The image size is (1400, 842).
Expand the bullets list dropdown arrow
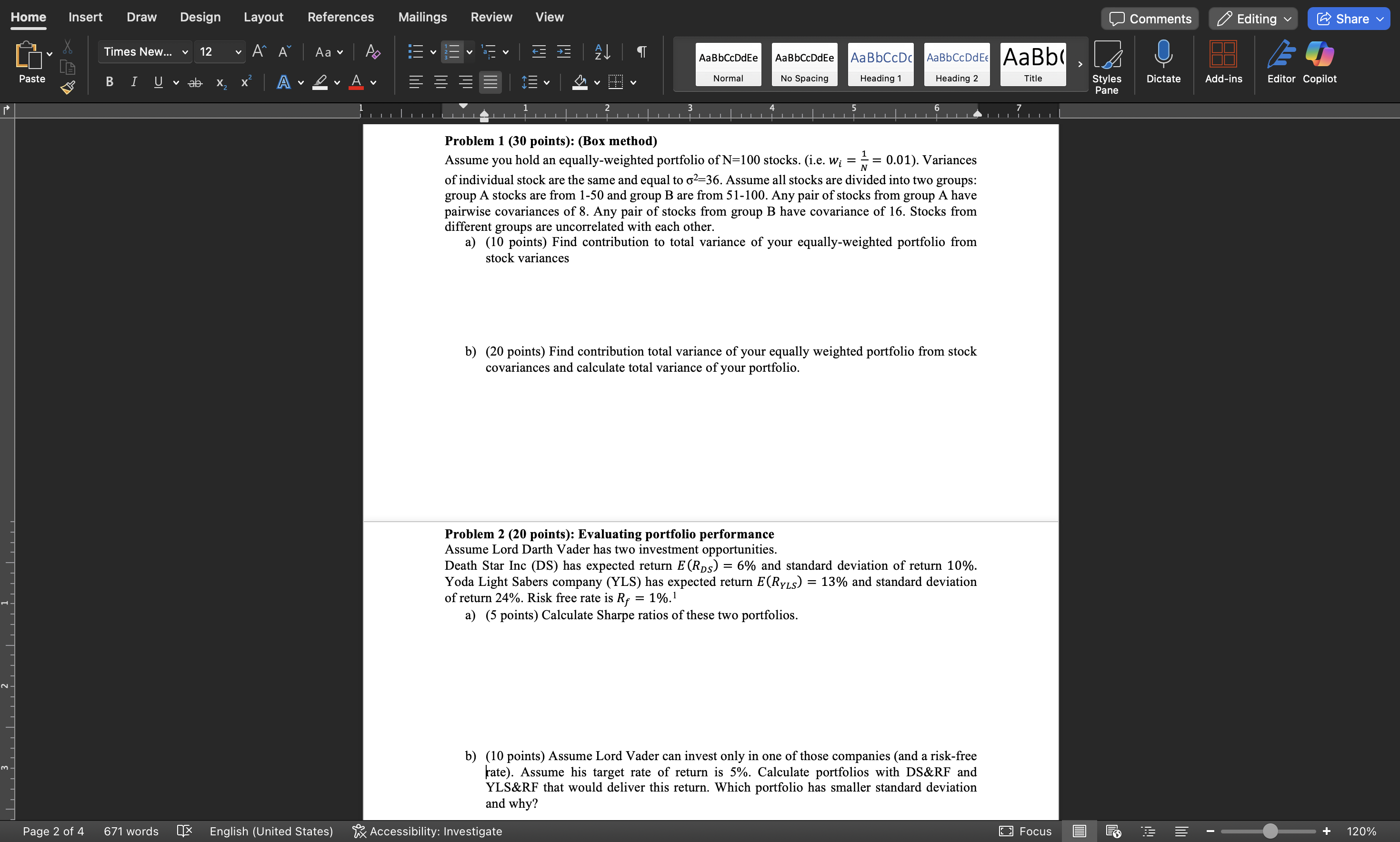pyautogui.click(x=433, y=52)
